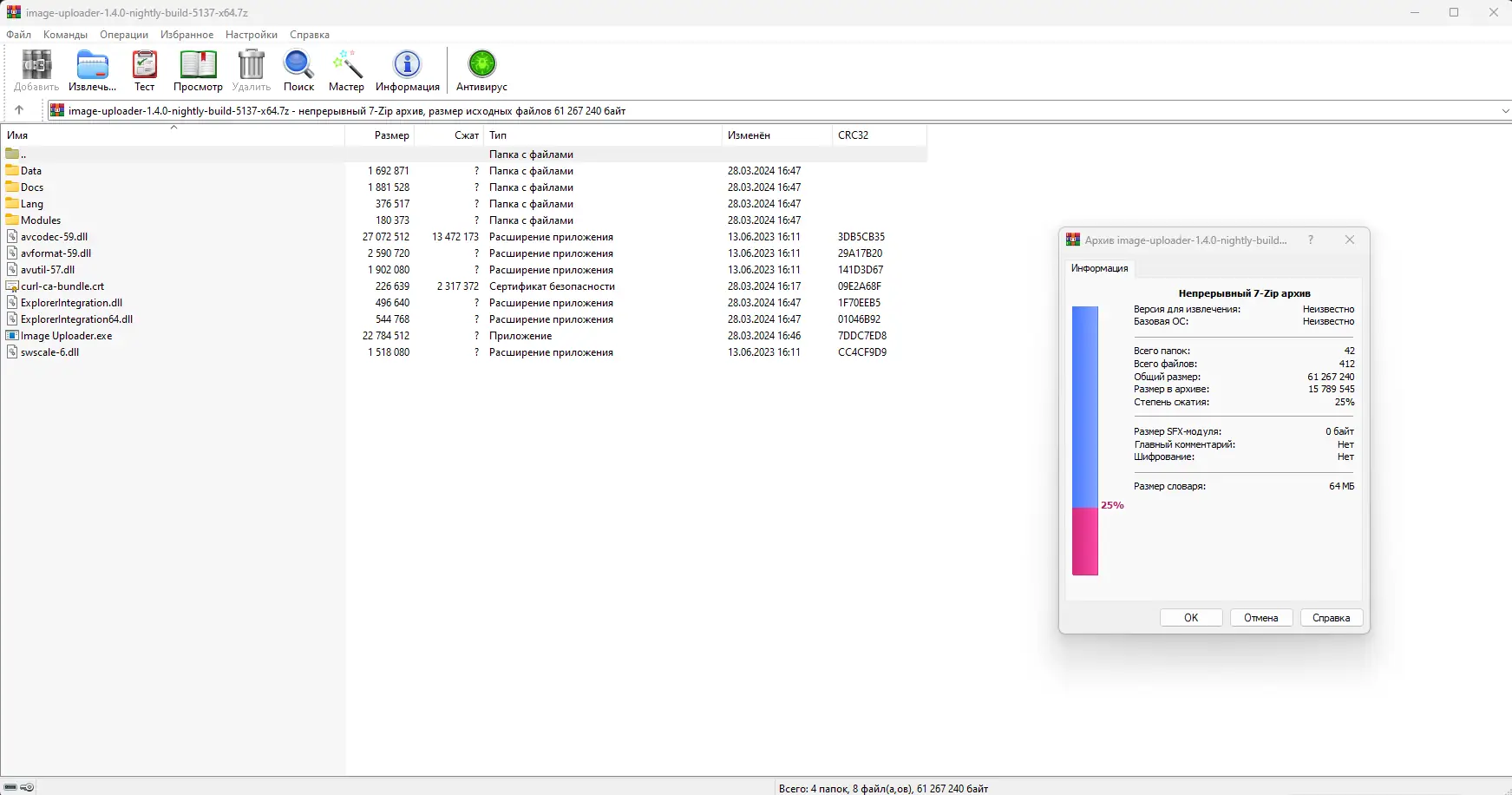Close the archive information dialog
The width and height of the screenshot is (1512, 795).
click(x=1350, y=240)
